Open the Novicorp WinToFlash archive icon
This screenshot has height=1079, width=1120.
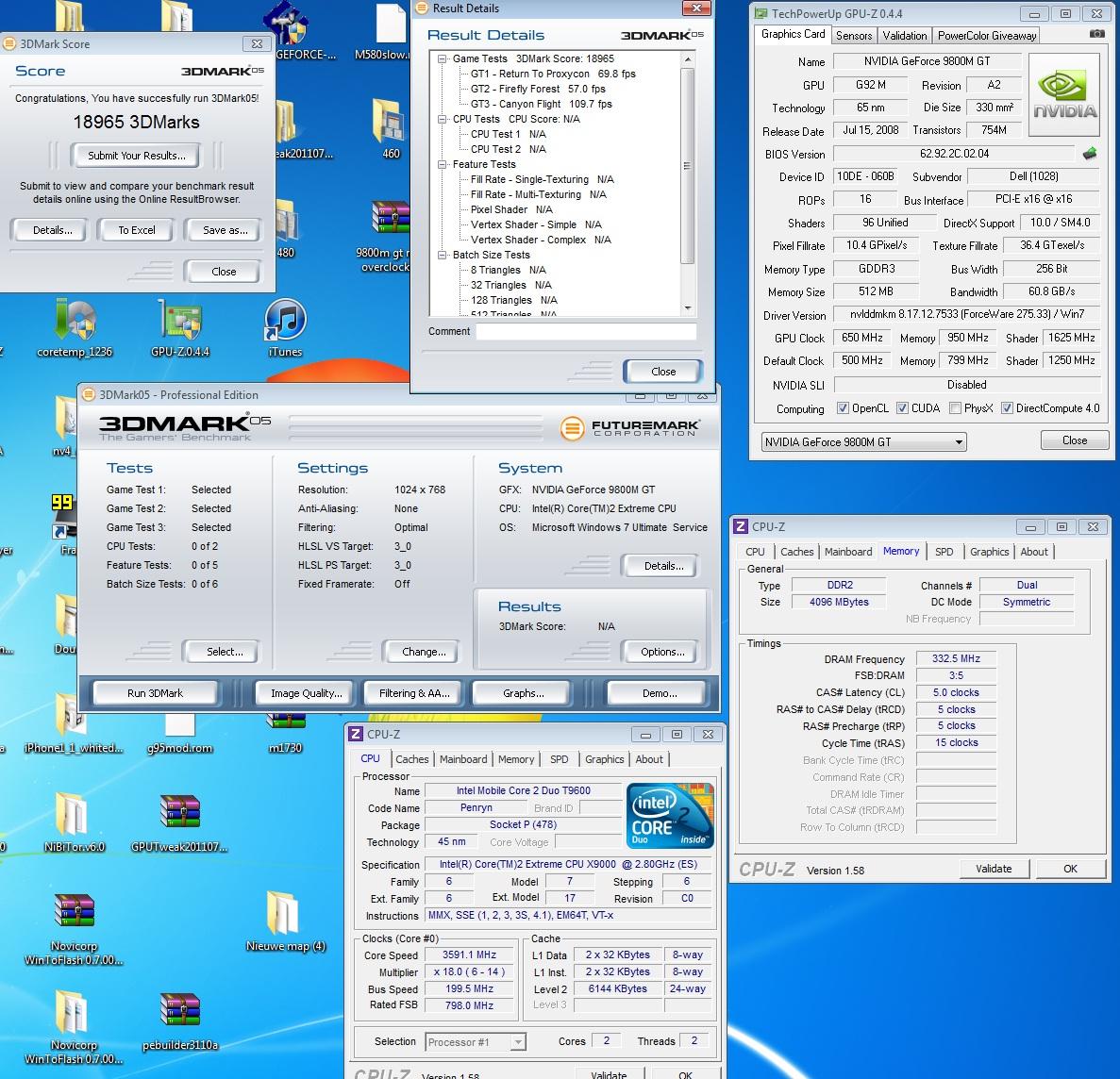tap(74, 928)
